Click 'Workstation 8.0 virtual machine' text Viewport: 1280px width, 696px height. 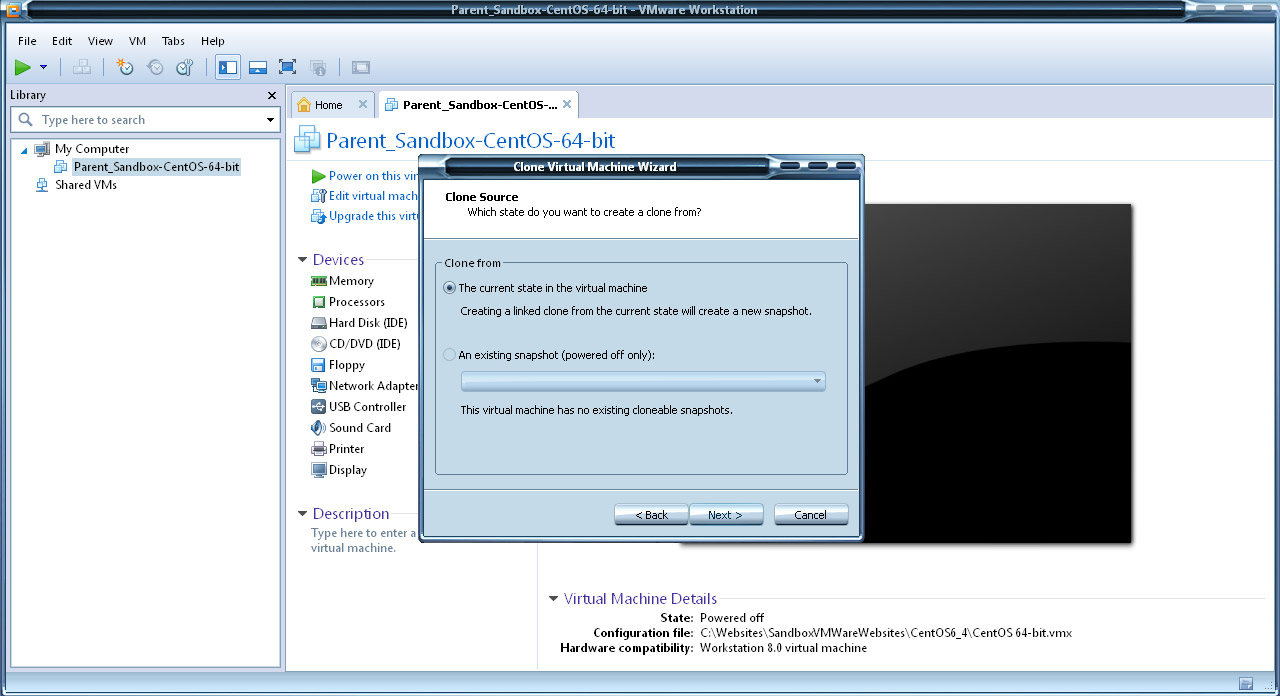click(784, 648)
